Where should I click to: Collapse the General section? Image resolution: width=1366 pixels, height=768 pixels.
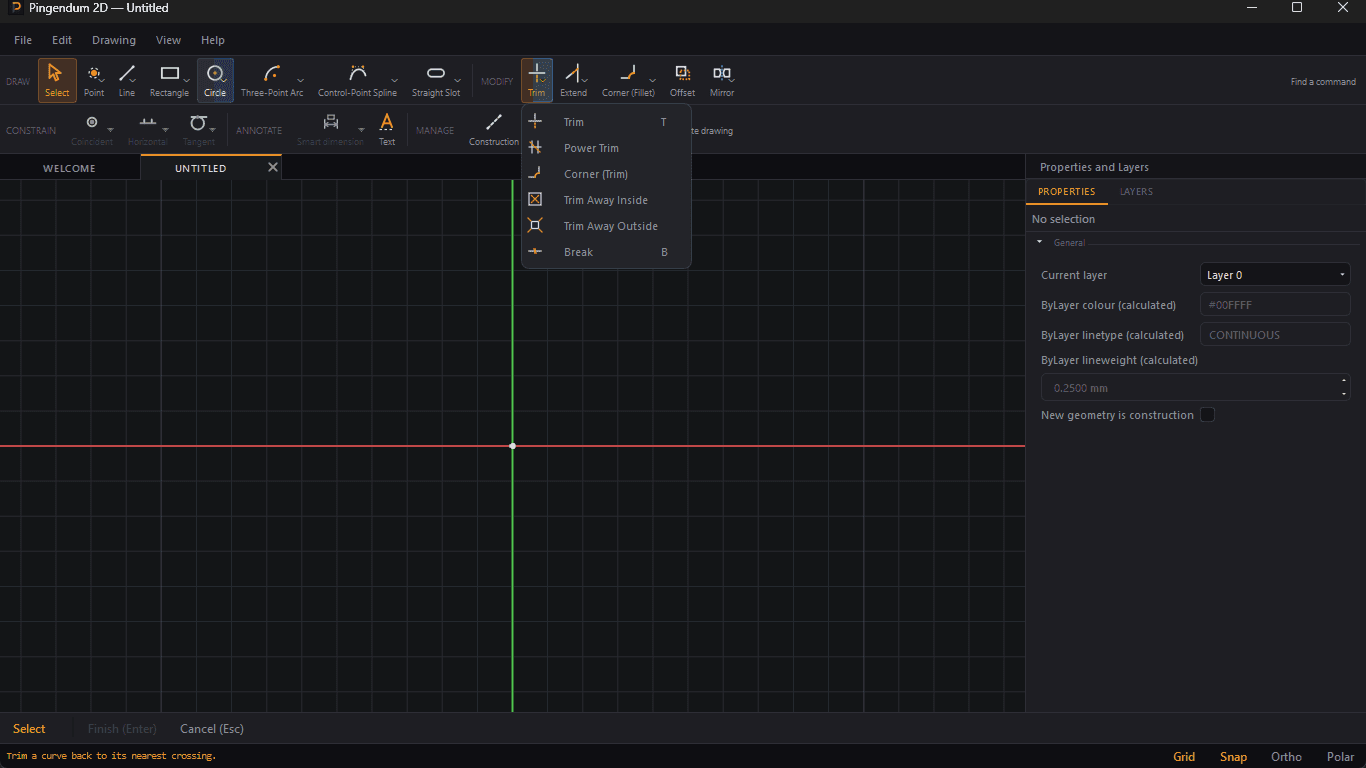tap(1039, 242)
